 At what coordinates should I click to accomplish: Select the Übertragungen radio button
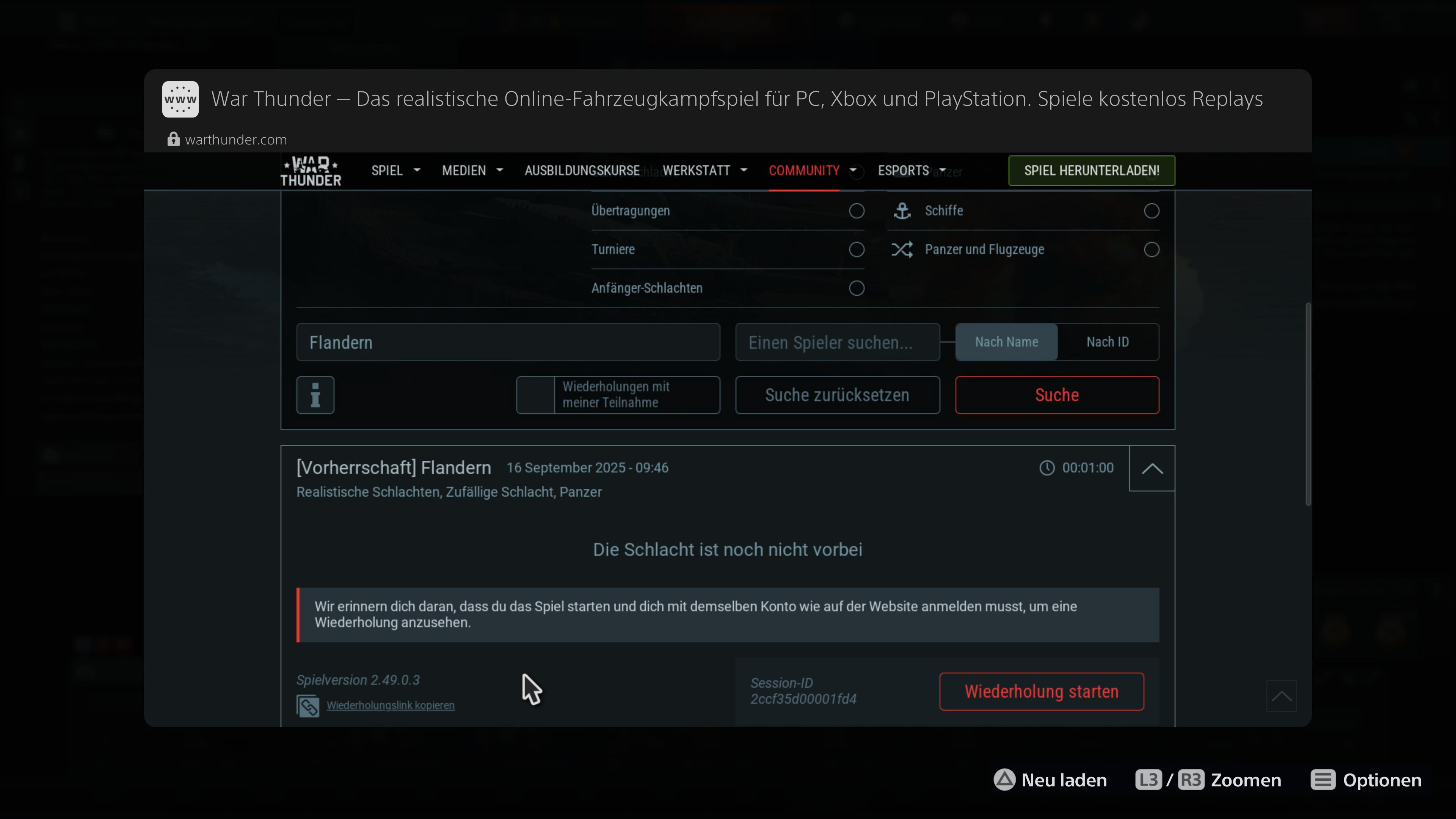[856, 211]
